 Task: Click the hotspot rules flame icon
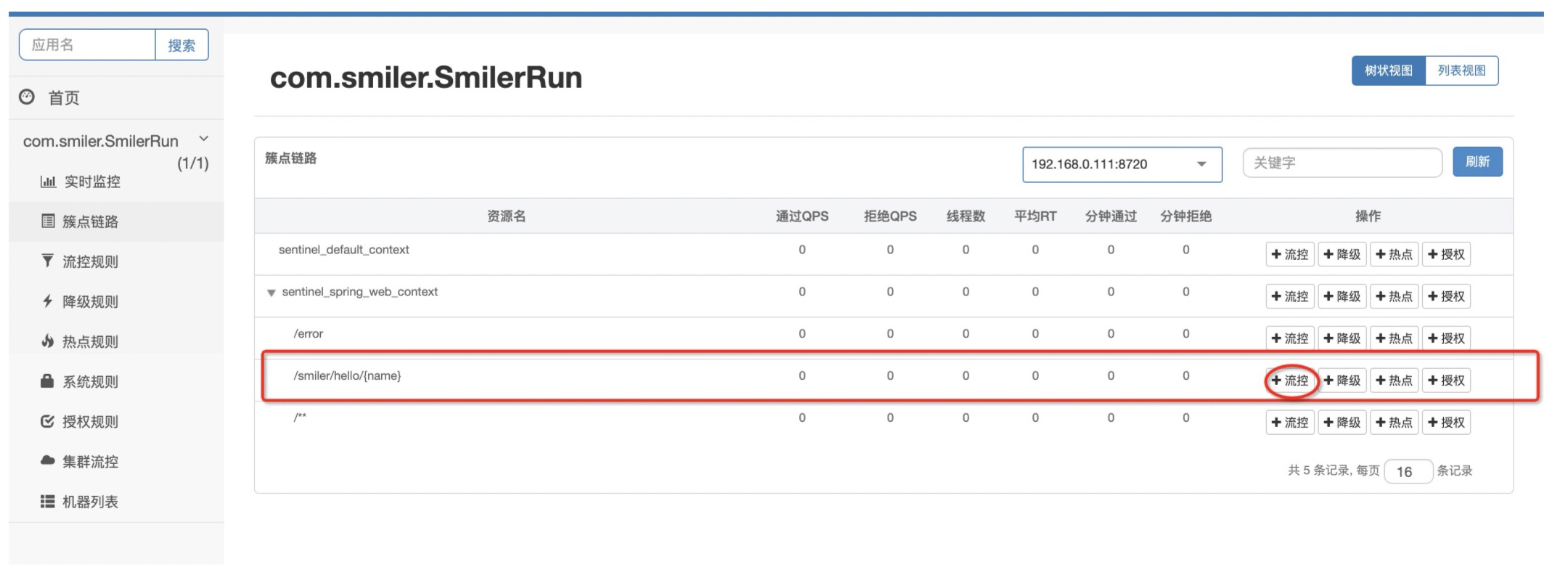48,341
